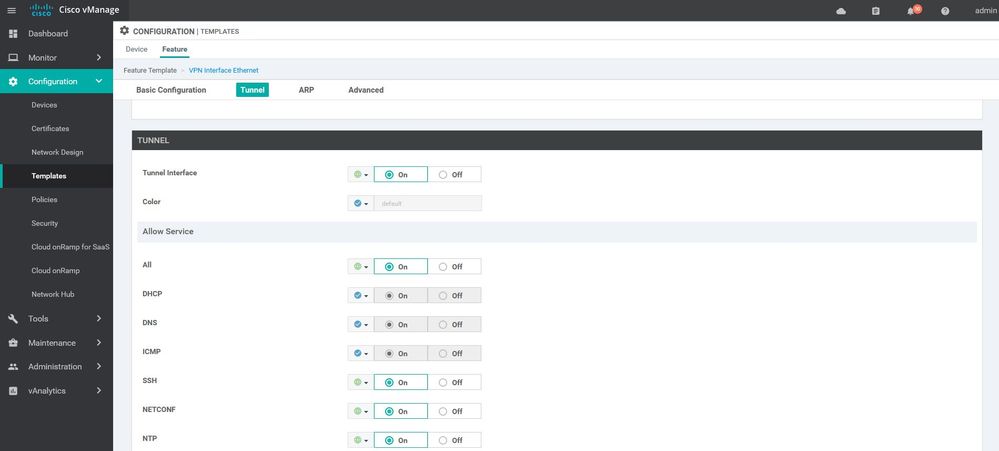The width and height of the screenshot is (999, 451).
Task: Expand the Monitor menu chevron
Action: [x=99, y=57]
